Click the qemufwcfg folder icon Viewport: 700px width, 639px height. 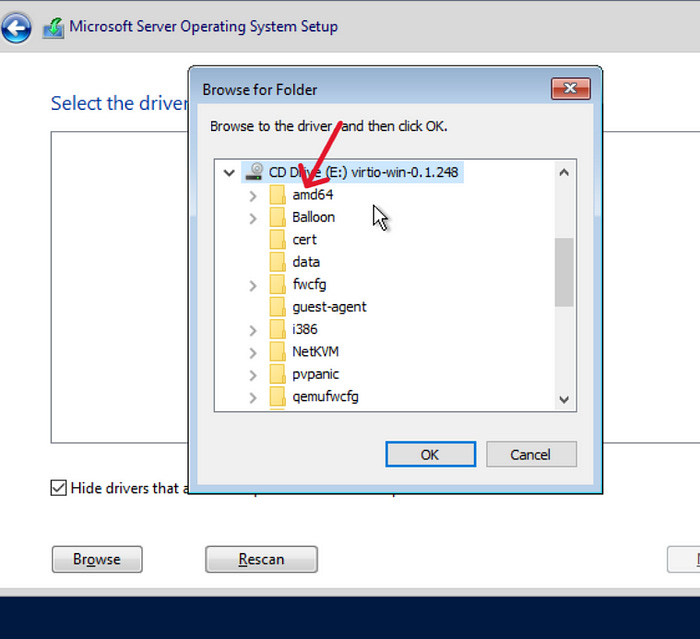point(277,397)
